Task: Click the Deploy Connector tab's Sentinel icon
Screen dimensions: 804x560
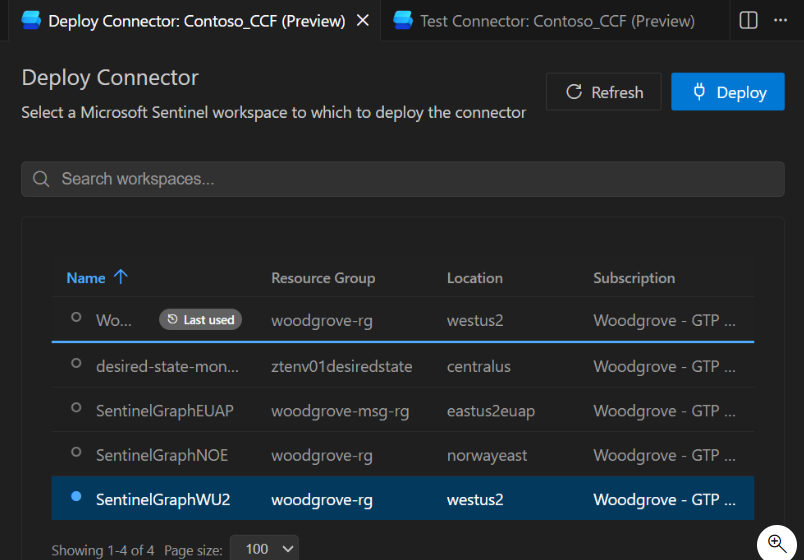Action: point(32,20)
